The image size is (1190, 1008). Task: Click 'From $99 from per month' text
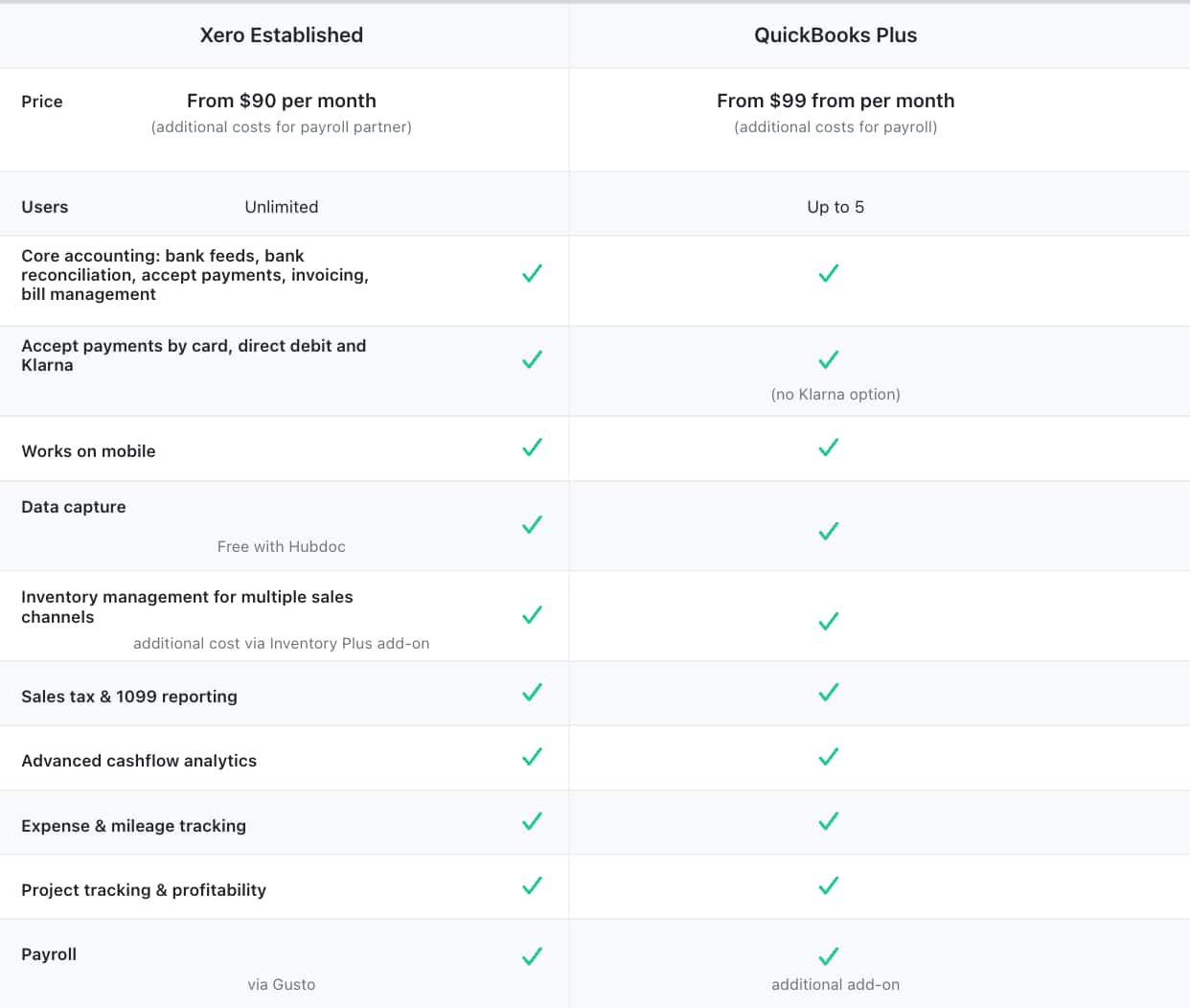pyautogui.click(x=835, y=101)
